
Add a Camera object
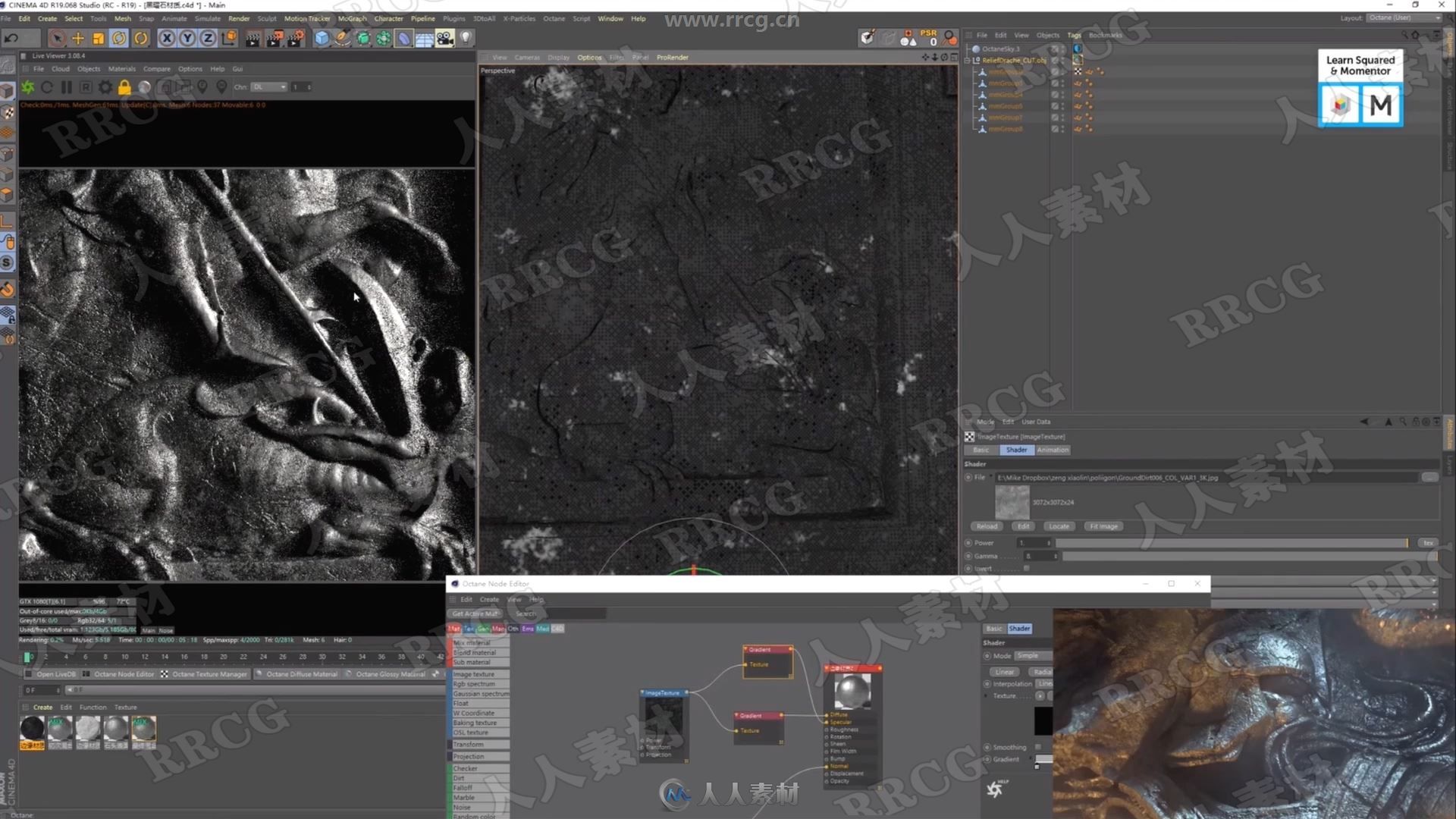coord(445,38)
